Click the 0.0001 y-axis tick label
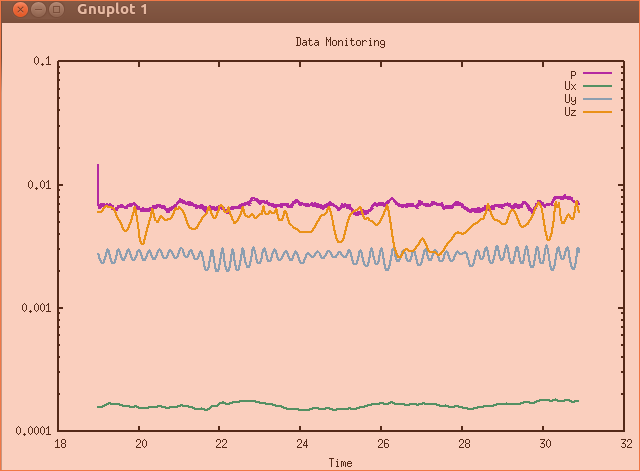Viewport: 640px width, 471px height. [x=33, y=431]
